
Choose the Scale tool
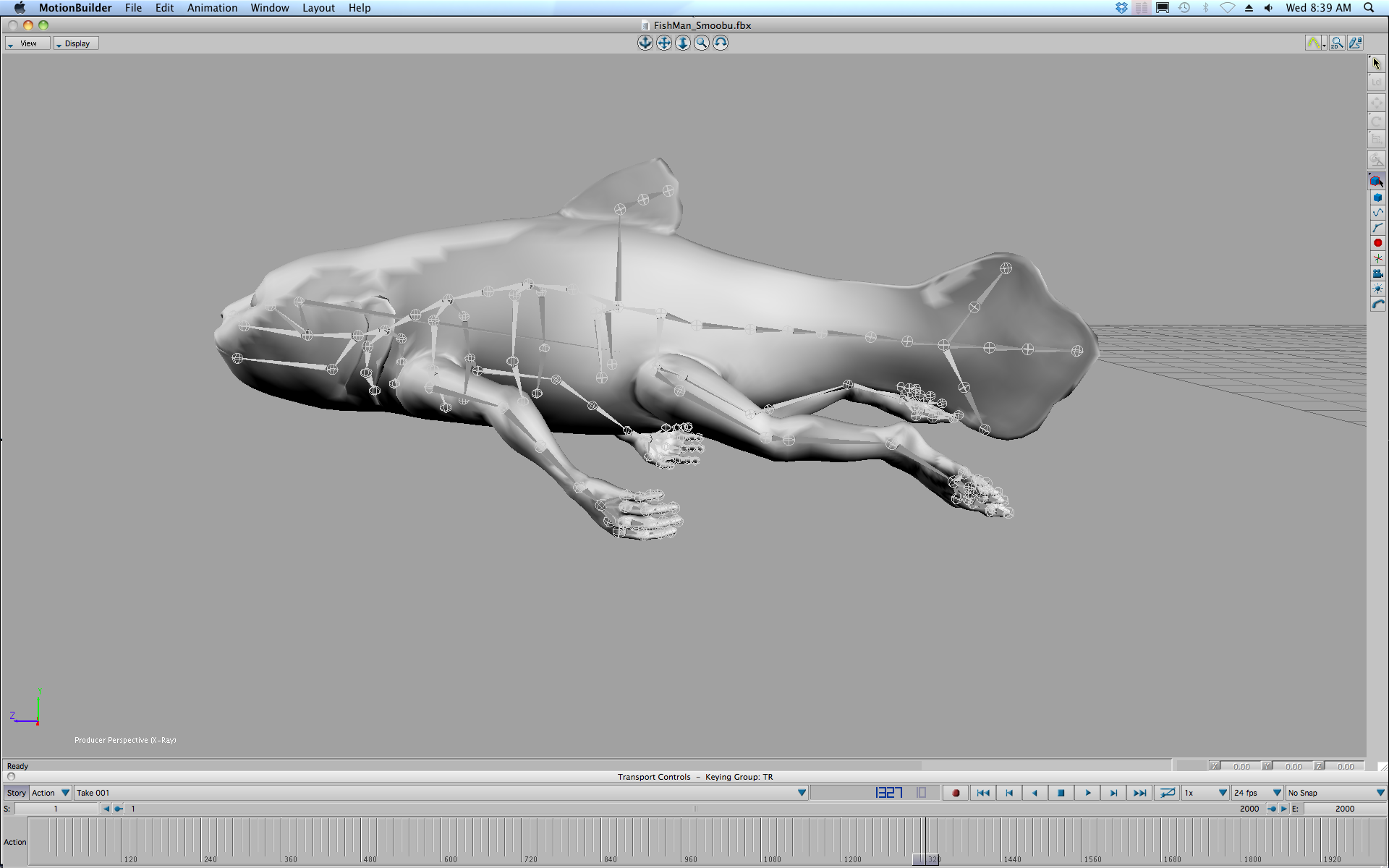click(x=1376, y=139)
